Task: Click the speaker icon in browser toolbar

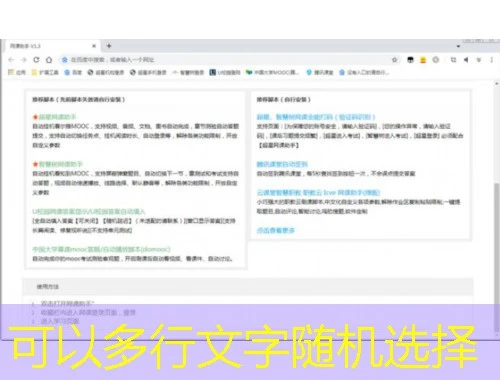Action: (466, 60)
